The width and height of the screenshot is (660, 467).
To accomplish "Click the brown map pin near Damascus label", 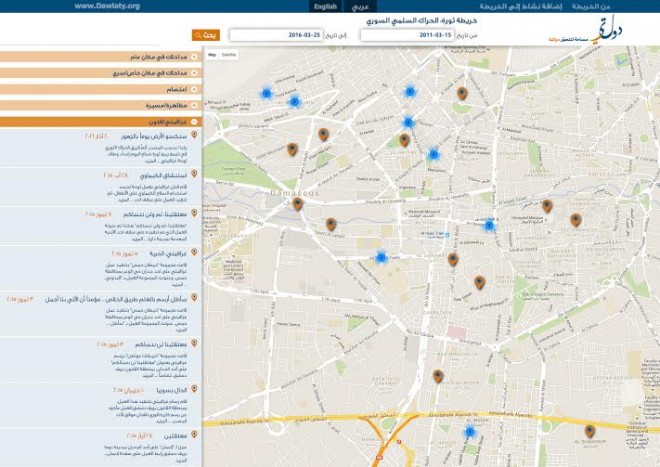I will (297, 204).
